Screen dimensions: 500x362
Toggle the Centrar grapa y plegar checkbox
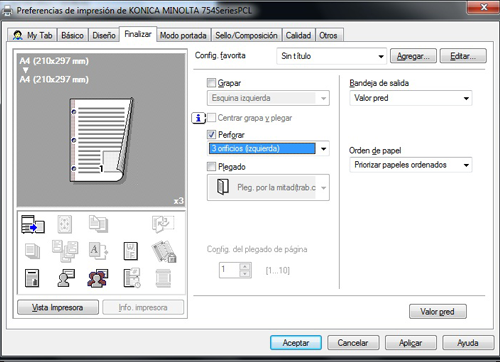(211, 118)
